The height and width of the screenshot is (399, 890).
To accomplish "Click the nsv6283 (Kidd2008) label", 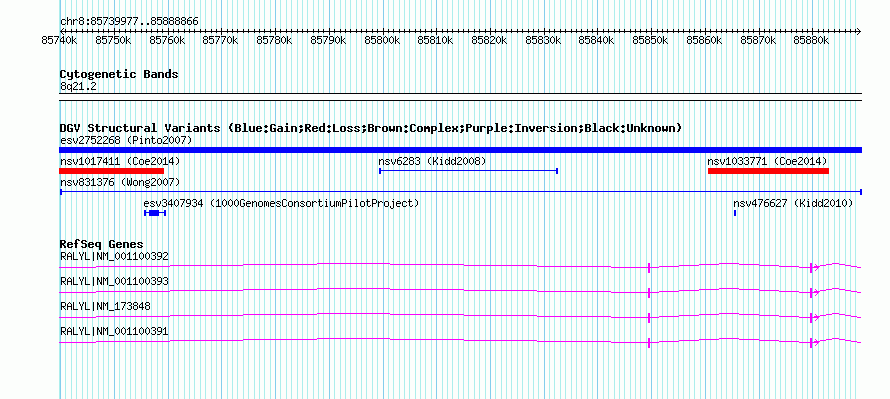I will click(433, 161).
